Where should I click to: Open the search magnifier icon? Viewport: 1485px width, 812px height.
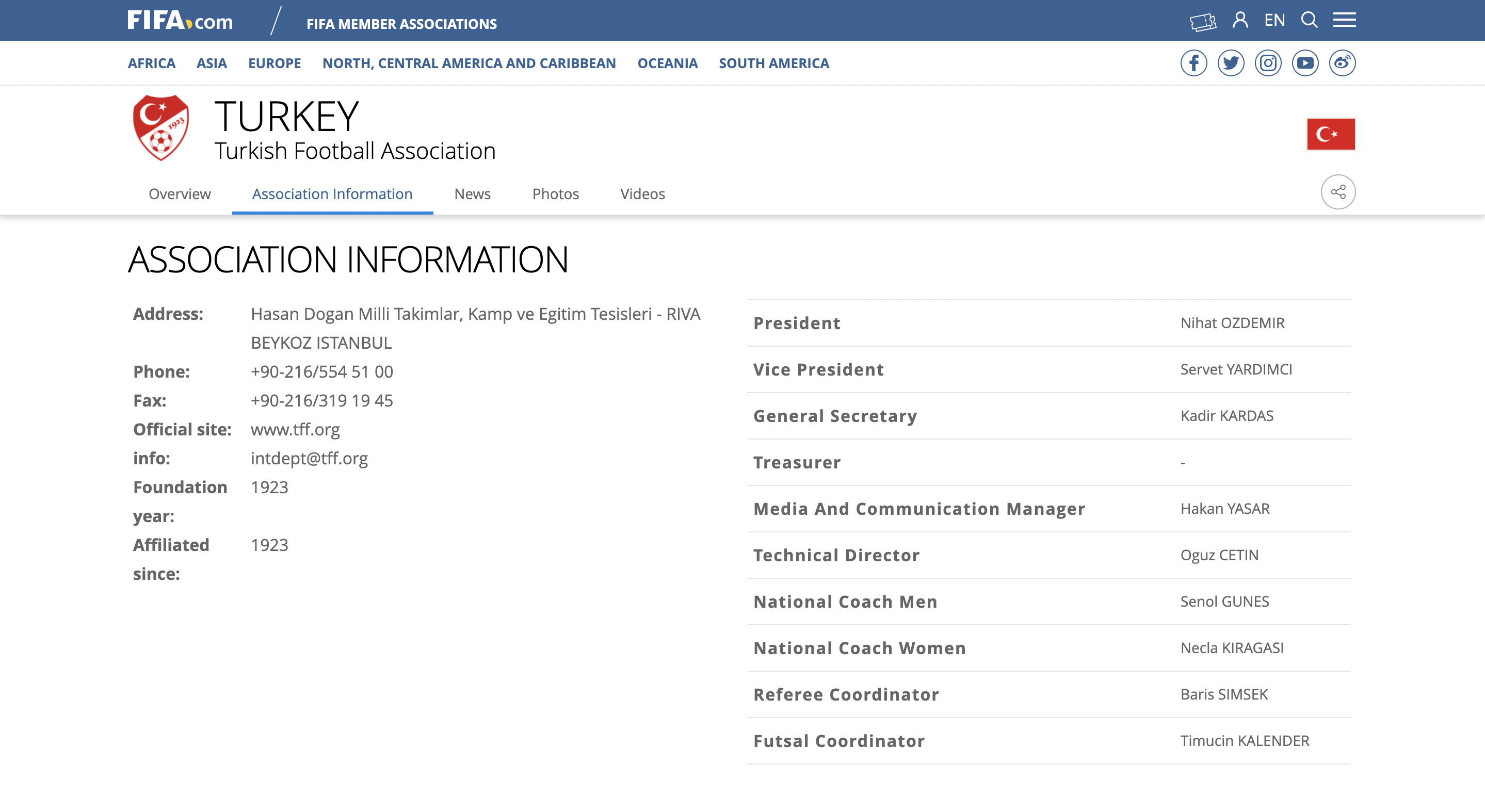(x=1309, y=20)
